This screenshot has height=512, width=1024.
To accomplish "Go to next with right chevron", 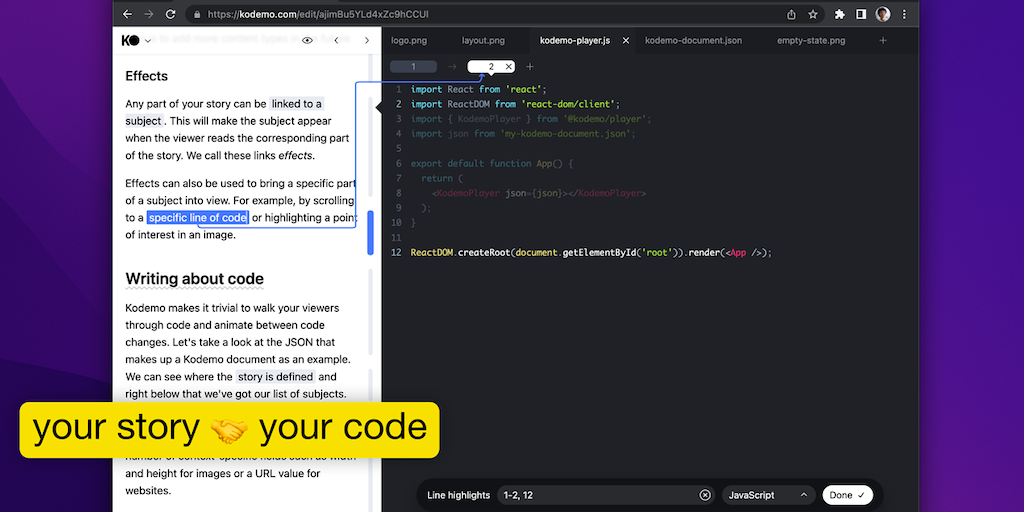I will 366,40.
